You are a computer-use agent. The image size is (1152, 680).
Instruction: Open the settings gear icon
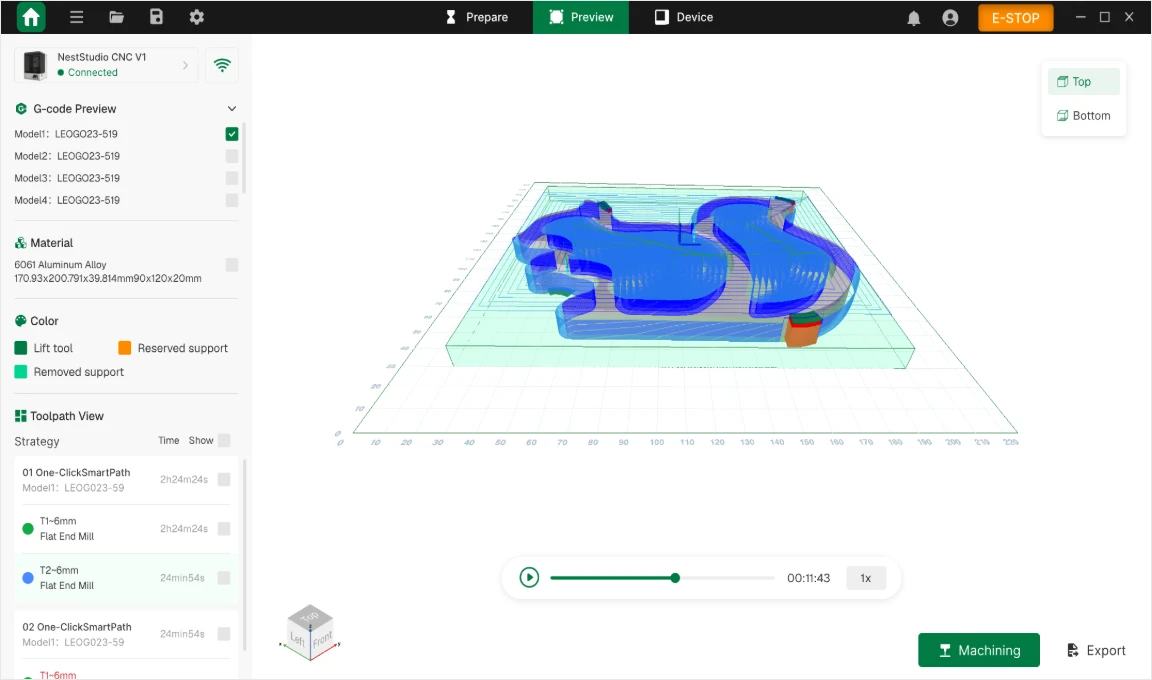[196, 17]
